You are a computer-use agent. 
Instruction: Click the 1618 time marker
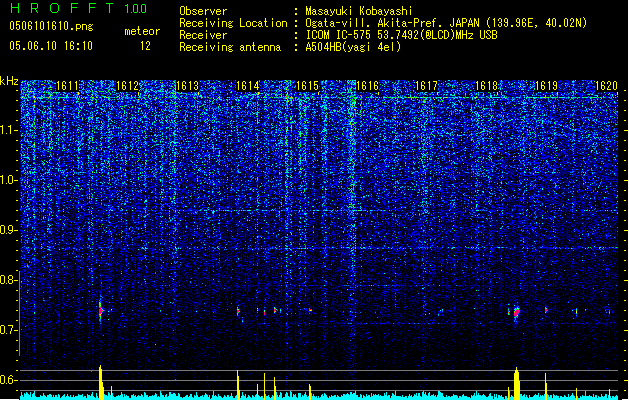(x=487, y=86)
